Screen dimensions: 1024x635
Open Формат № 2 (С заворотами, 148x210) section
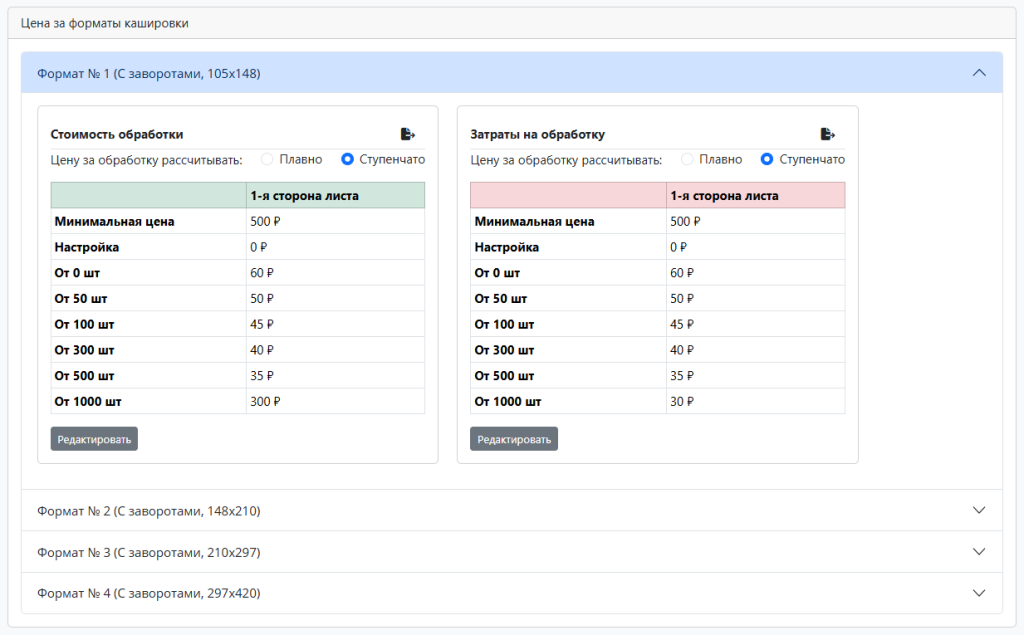(148, 511)
